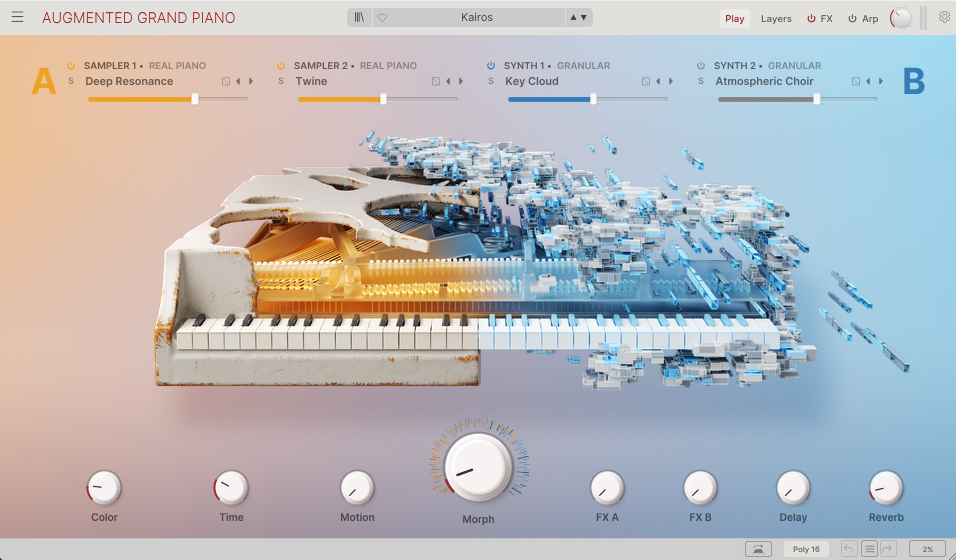Click the Synth 1 Granular header

click(557, 65)
